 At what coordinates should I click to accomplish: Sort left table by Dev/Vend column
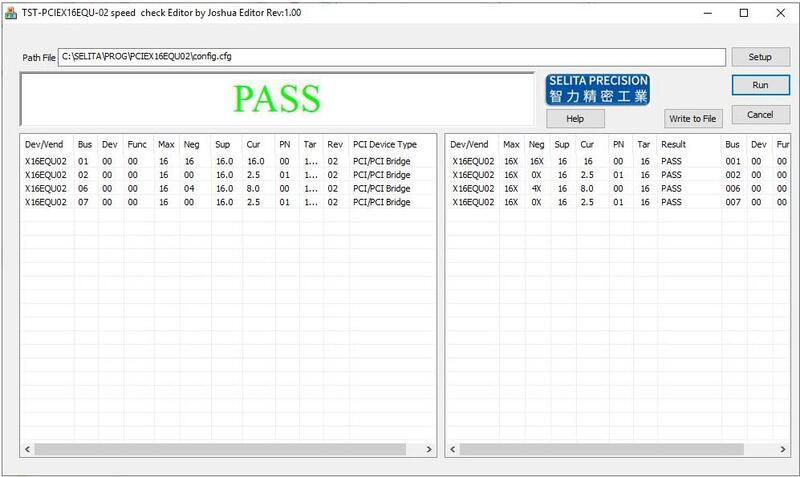[46, 145]
